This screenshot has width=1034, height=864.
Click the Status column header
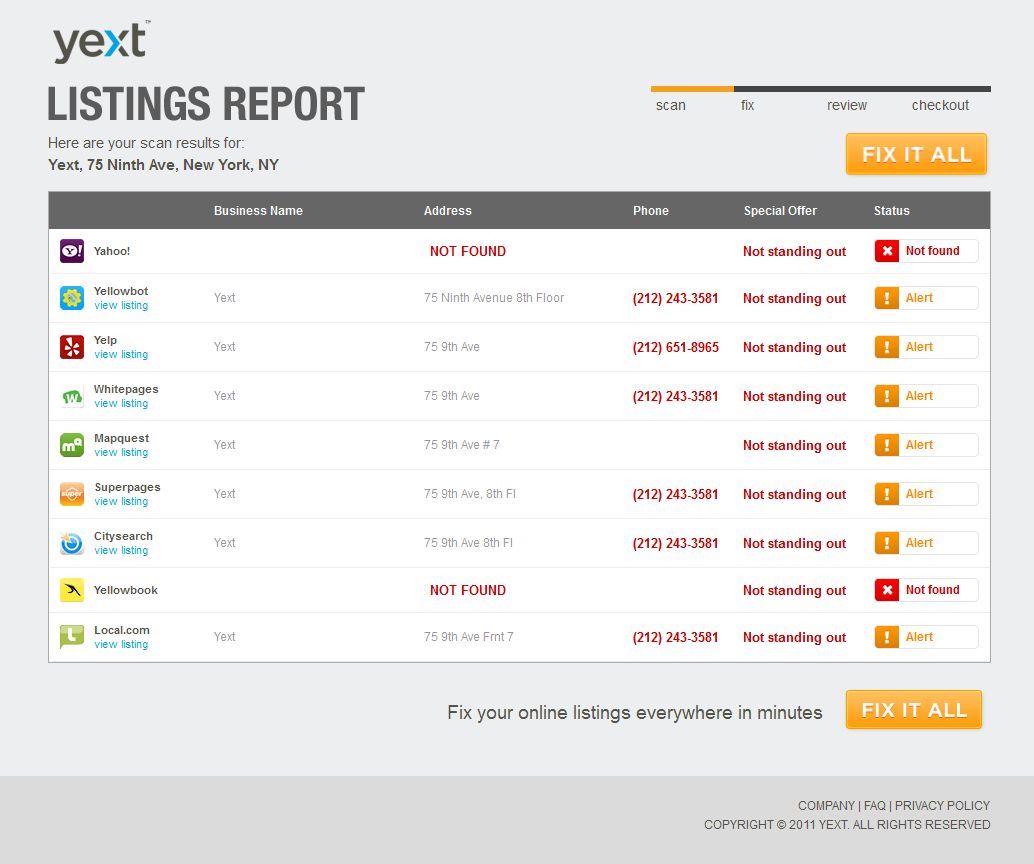892,211
